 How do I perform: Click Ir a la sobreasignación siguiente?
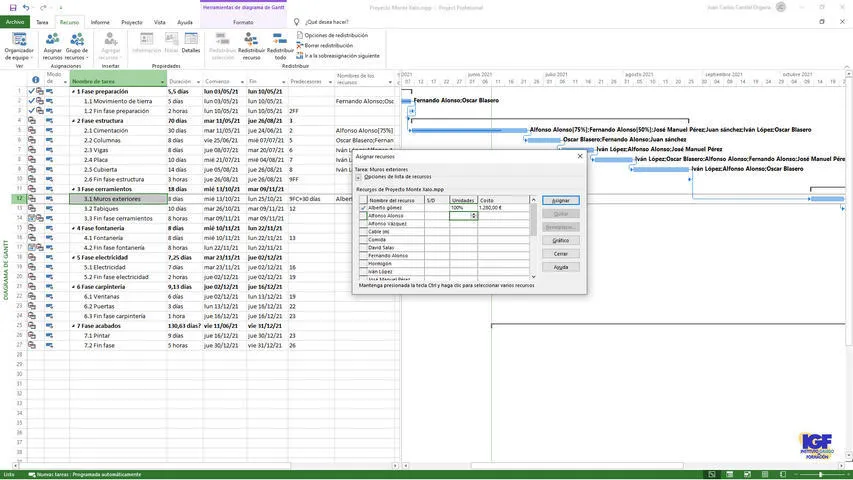338,56
